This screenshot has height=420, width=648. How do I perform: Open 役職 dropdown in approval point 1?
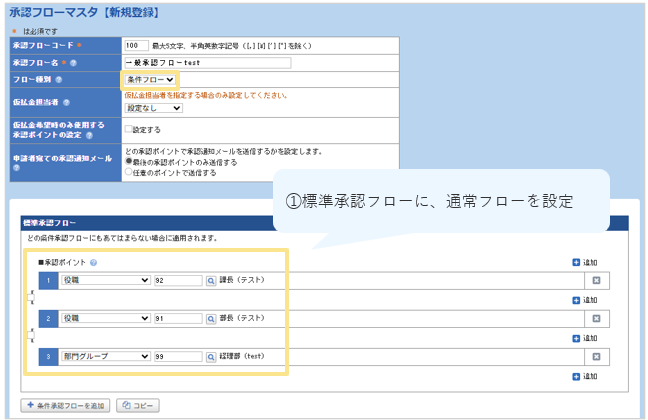tap(105, 280)
